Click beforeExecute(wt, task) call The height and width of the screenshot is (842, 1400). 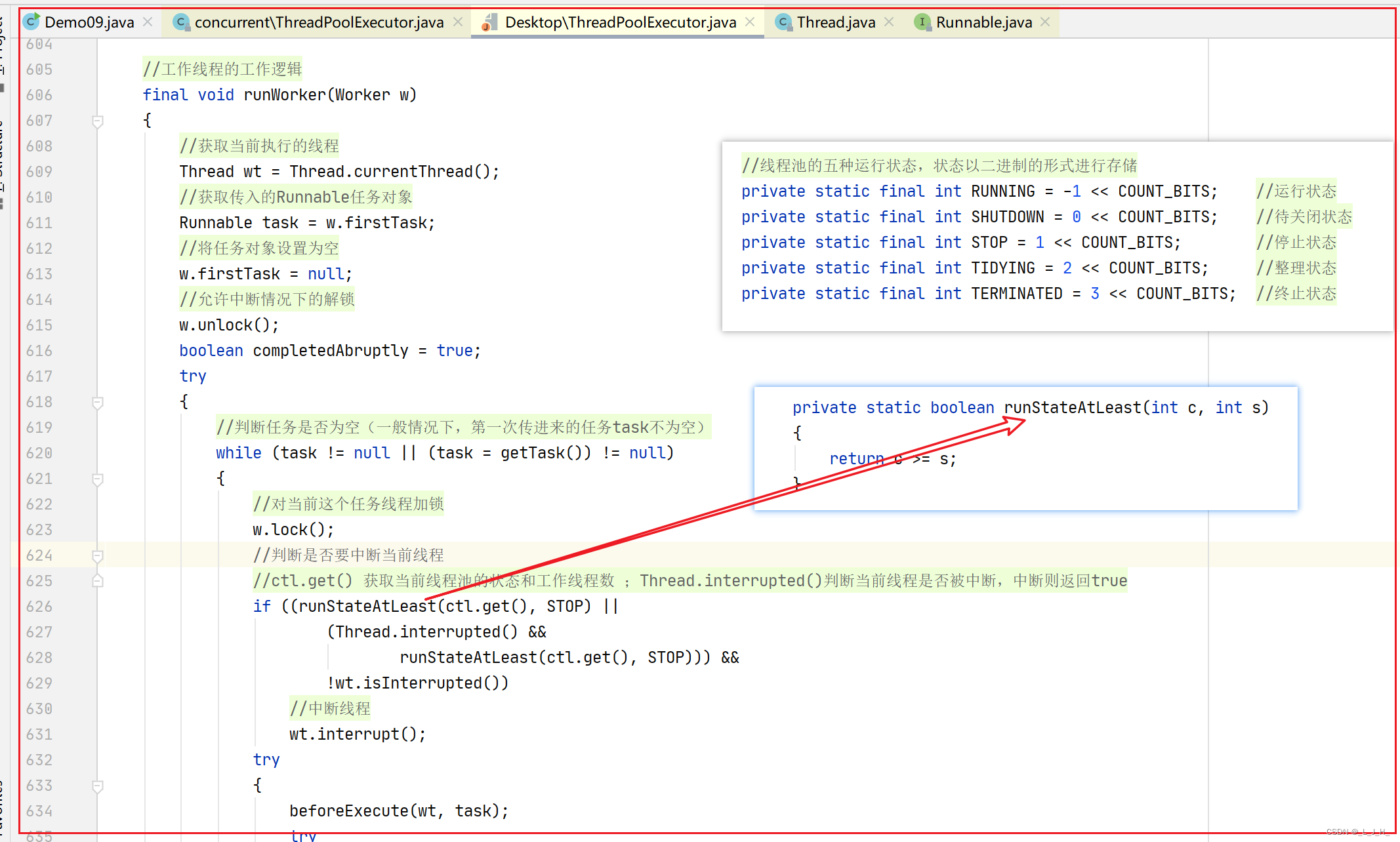[399, 811]
